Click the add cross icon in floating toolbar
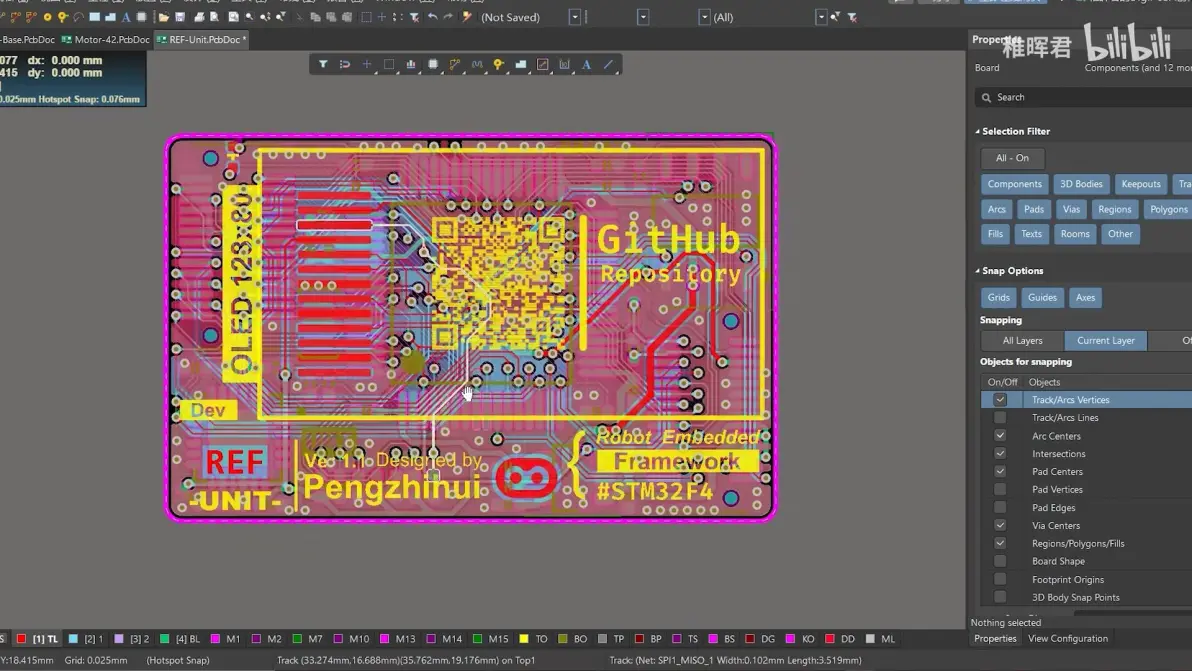Screen dimensions: 1192x671 coord(366,65)
